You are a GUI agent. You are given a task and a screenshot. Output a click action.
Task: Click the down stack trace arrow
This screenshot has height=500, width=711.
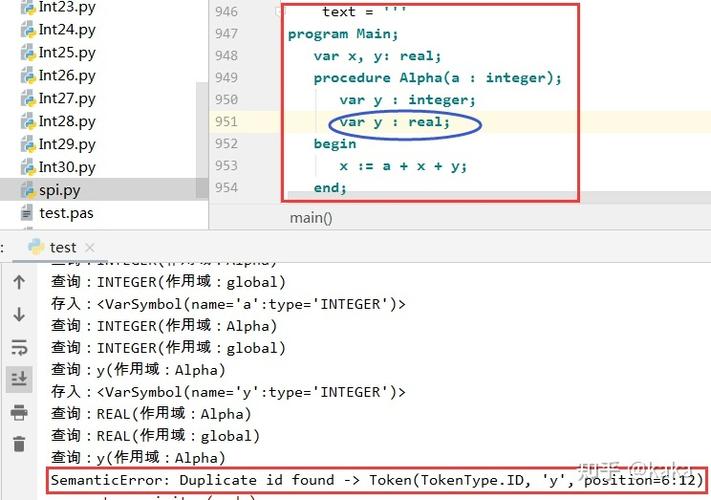click(19, 314)
